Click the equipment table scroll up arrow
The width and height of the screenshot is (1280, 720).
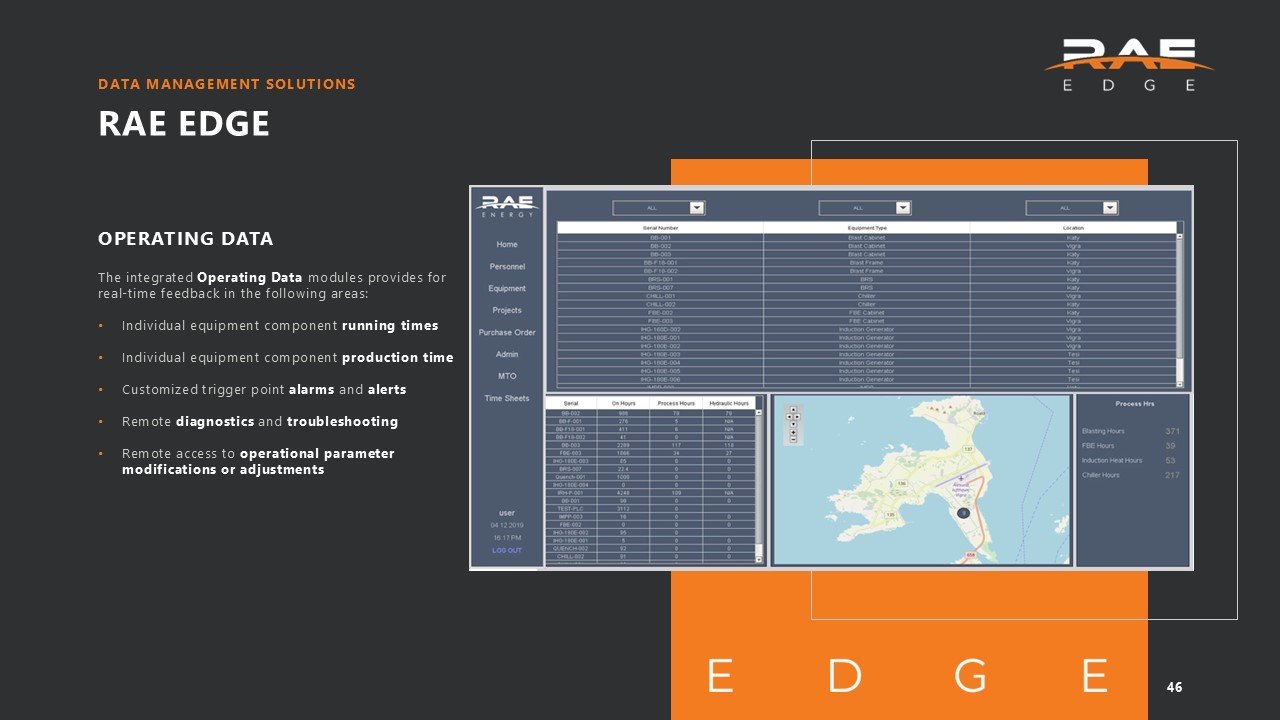point(1179,237)
